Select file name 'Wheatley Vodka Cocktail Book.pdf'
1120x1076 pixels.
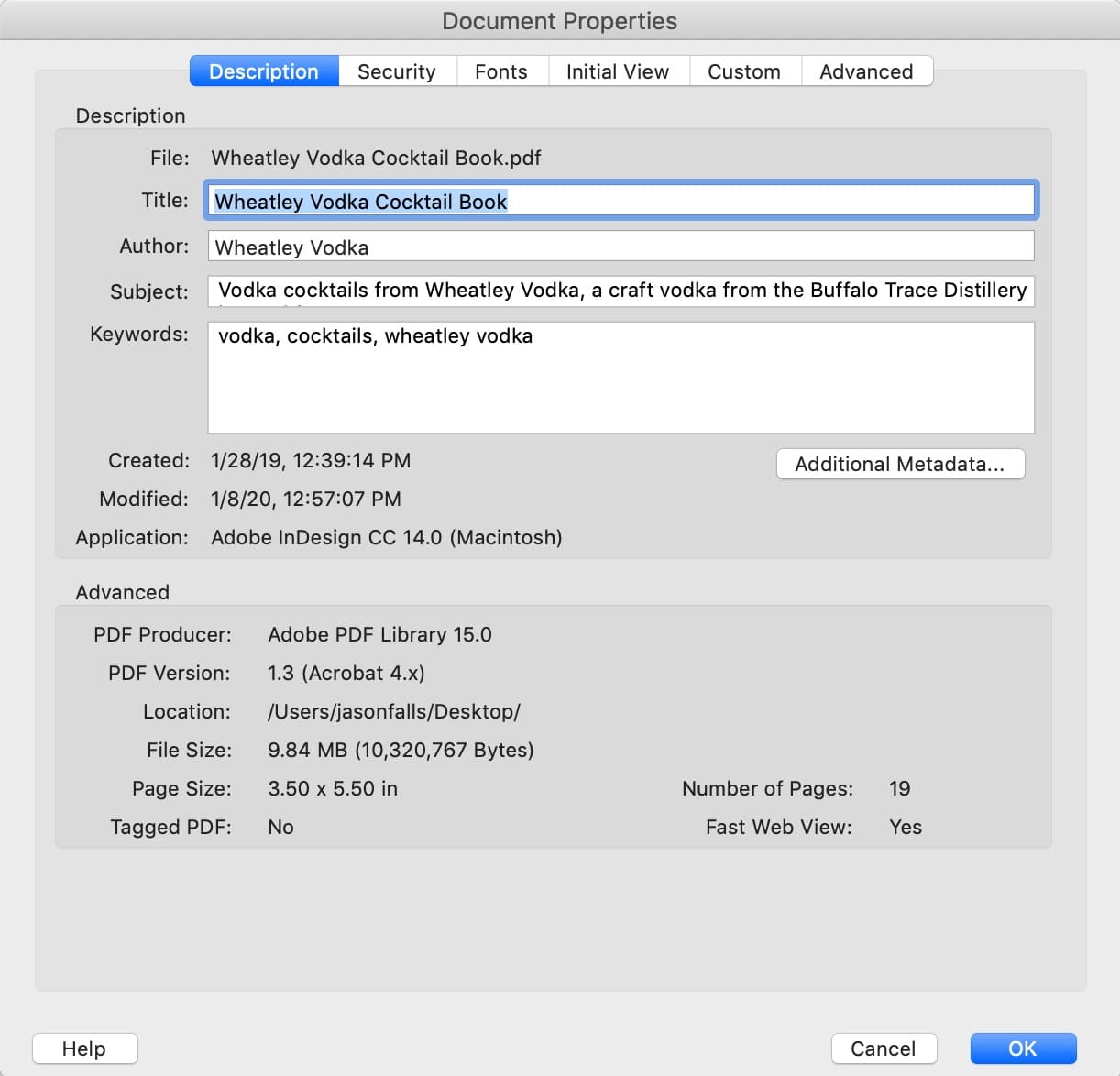[x=376, y=158]
